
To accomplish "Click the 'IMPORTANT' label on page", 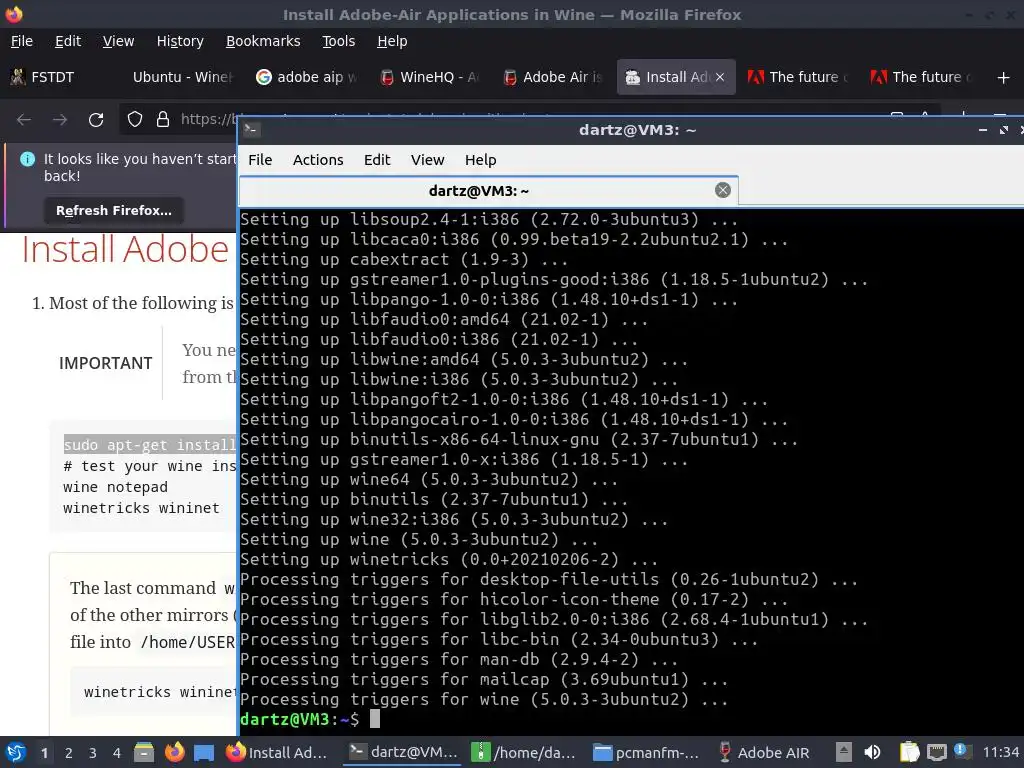I will pos(105,363).
